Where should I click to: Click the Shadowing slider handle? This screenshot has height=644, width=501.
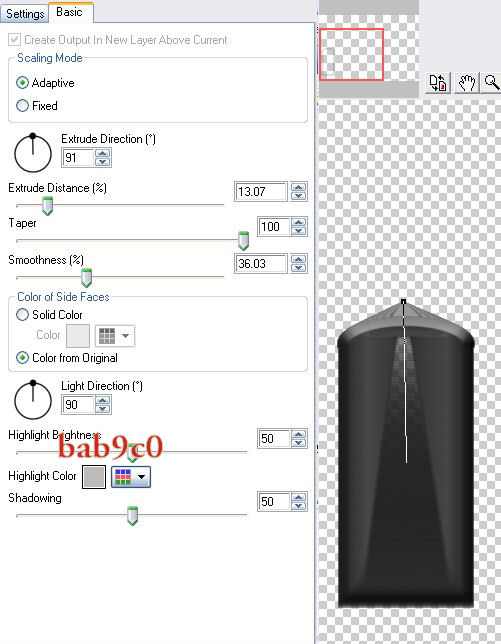[132, 516]
